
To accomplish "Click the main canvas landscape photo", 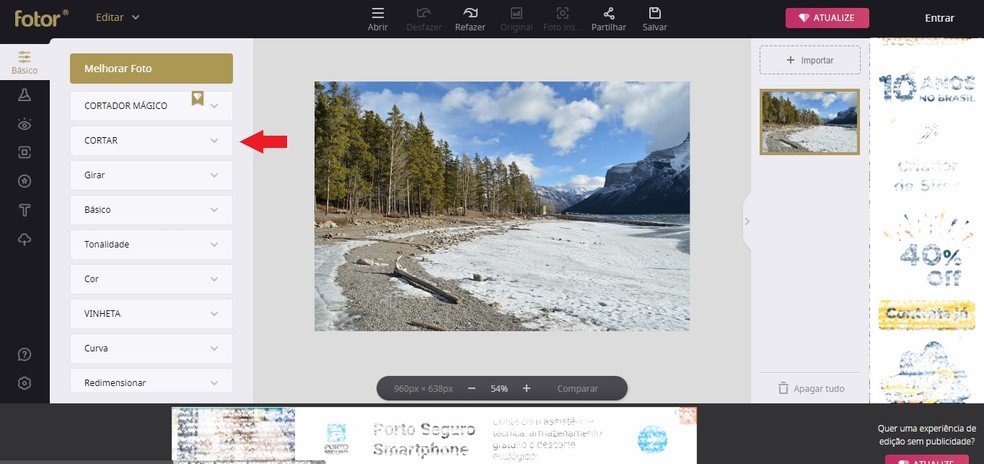I will click(x=501, y=206).
